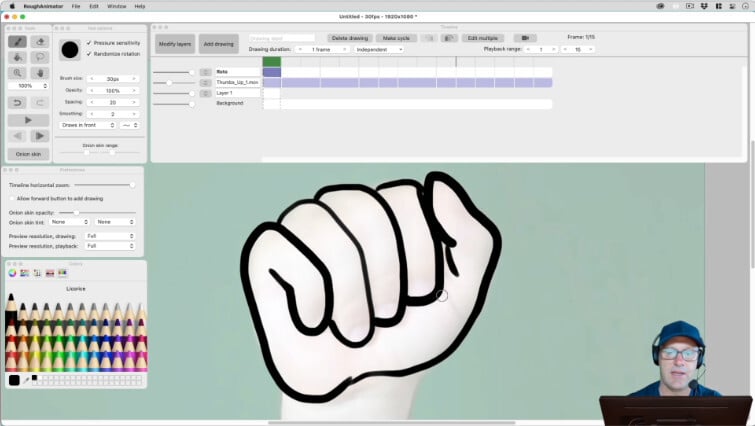The image size is (755, 426).
Task: Click the copy-drawing icon next to Make cycle
Action: coord(429,38)
